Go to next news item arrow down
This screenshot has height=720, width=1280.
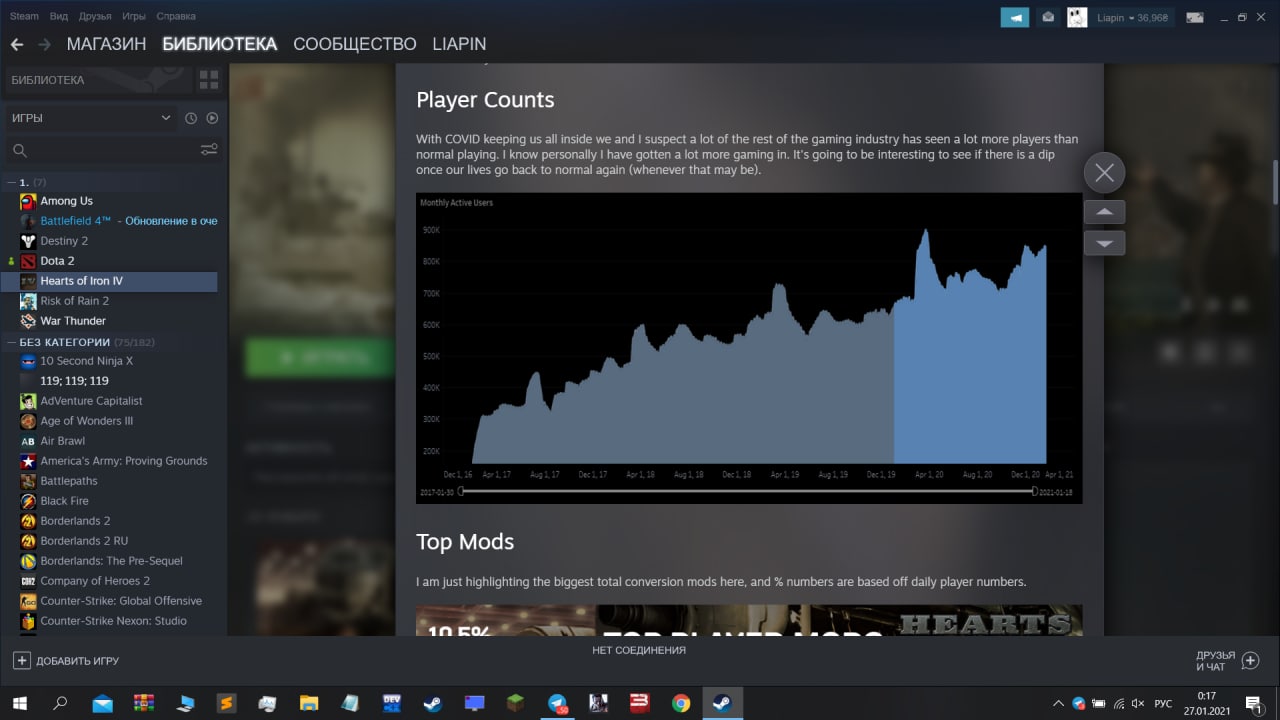point(1105,243)
